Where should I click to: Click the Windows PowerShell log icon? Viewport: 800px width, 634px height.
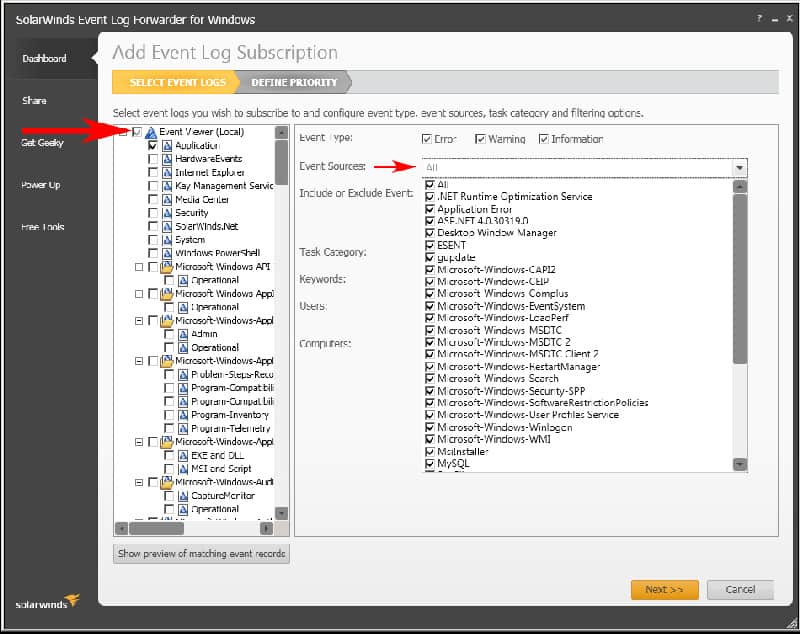(x=167, y=251)
